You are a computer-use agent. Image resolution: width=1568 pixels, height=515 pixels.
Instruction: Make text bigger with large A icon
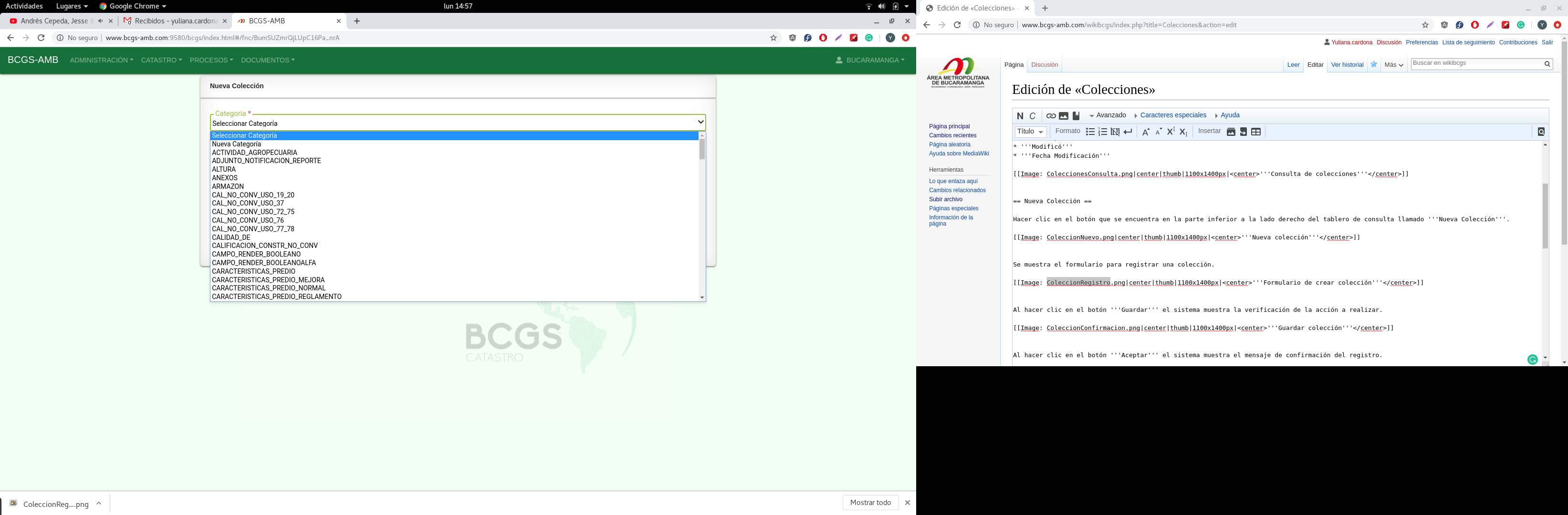[1146, 132]
